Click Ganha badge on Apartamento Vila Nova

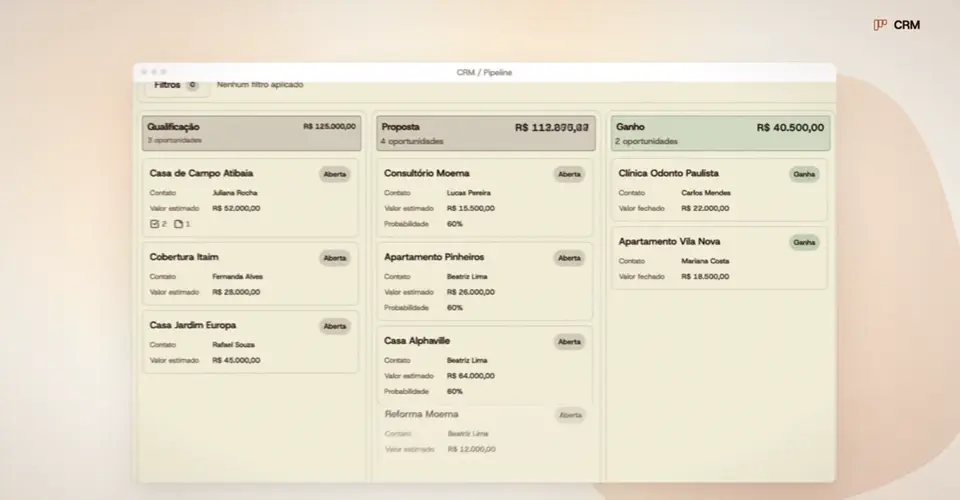pos(804,242)
